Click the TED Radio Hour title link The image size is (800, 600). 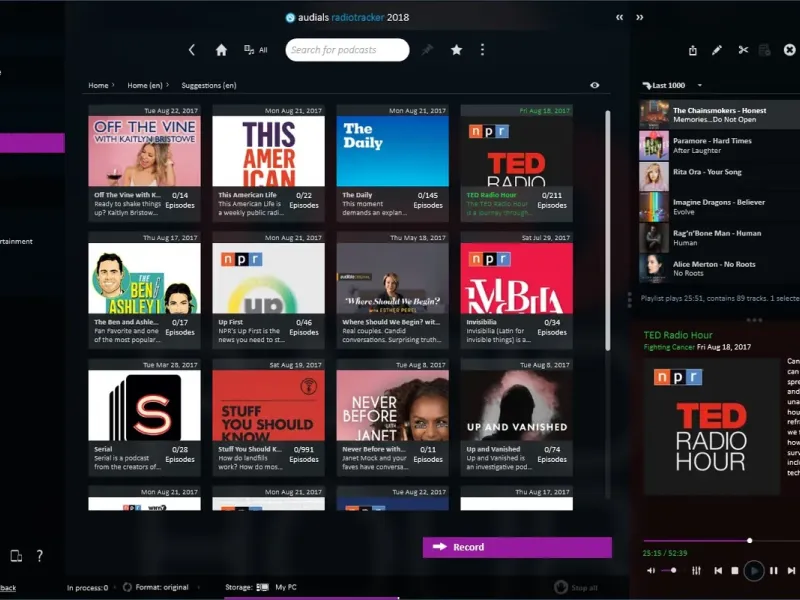pyautogui.click(x=678, y=335)
